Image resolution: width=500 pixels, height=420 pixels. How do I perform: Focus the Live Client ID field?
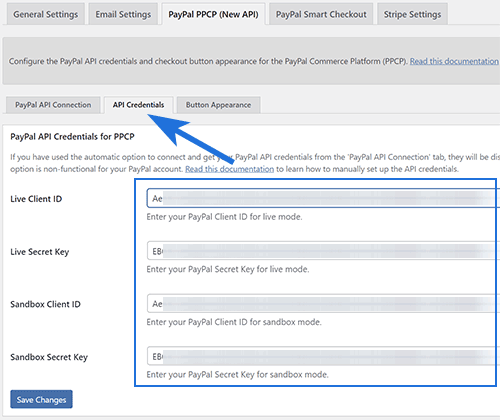tap(323, 198)
